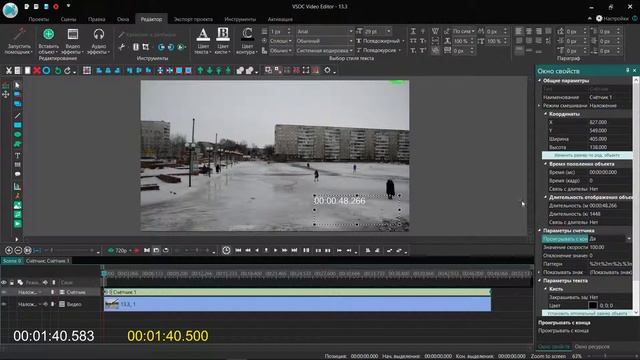
Task: Click the green Вставить объект icon
Action: pyautogui.click(x=48, y=34)
